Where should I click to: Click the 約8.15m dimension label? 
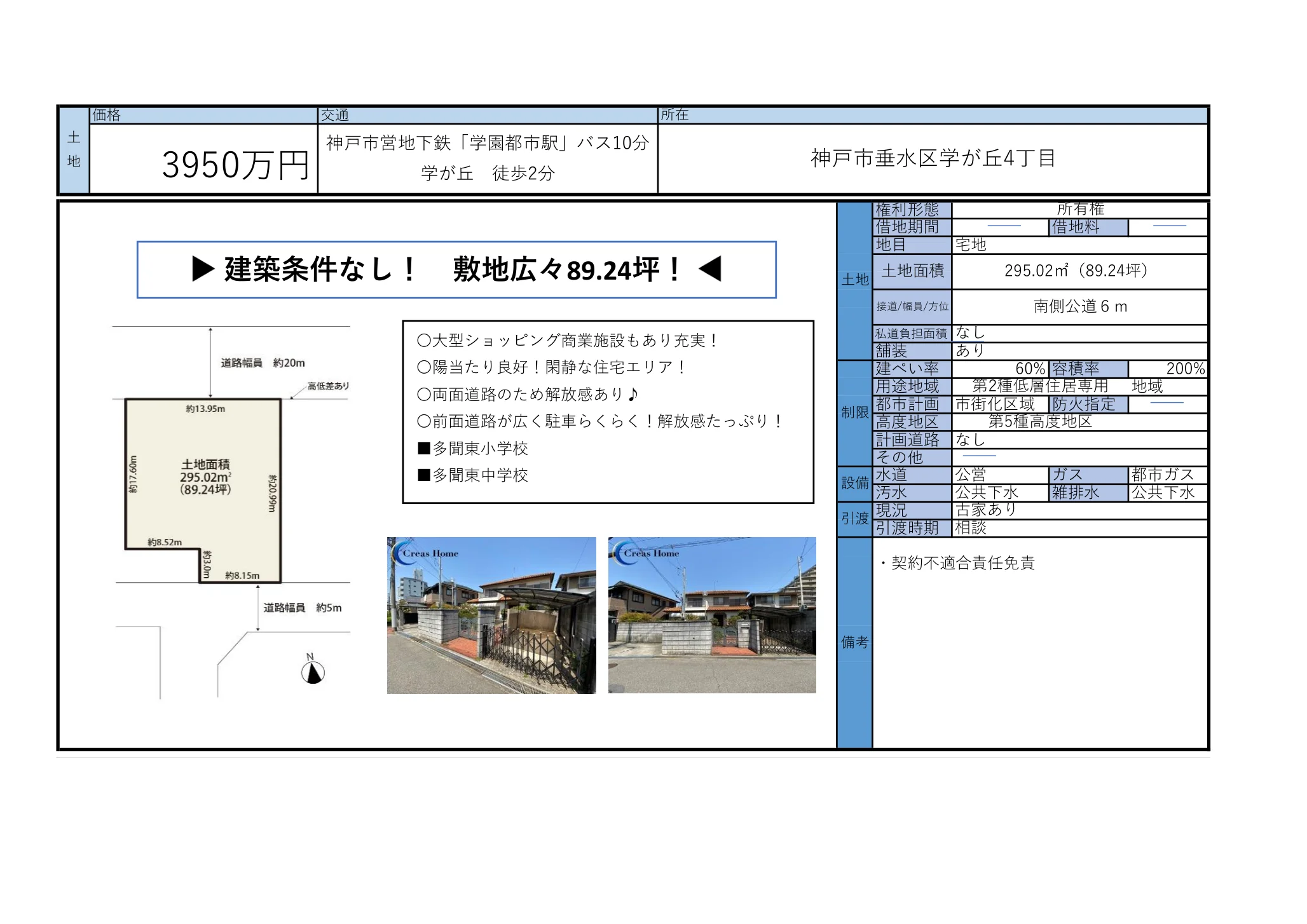[x=242, y=576]
